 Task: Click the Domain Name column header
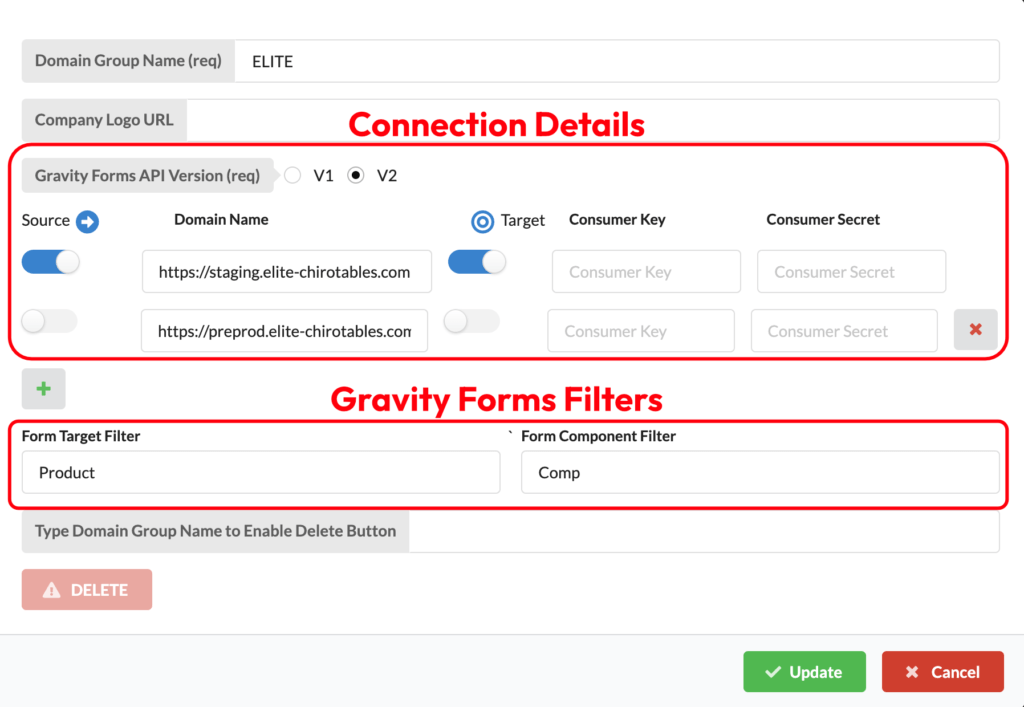pyautogui.click(x=221, y=219)
